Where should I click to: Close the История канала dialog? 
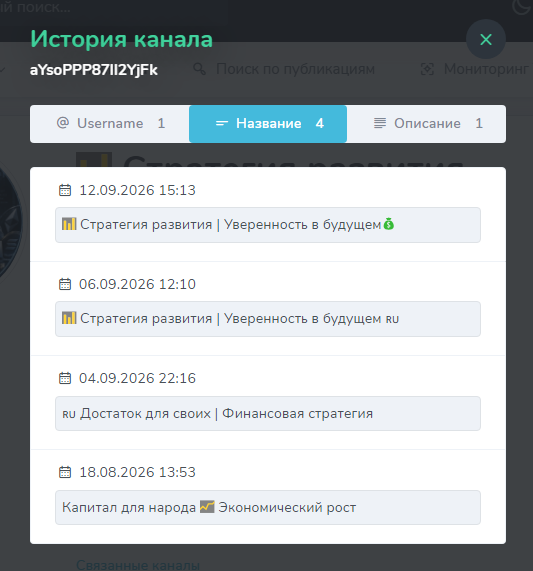[x=486, y=39]
